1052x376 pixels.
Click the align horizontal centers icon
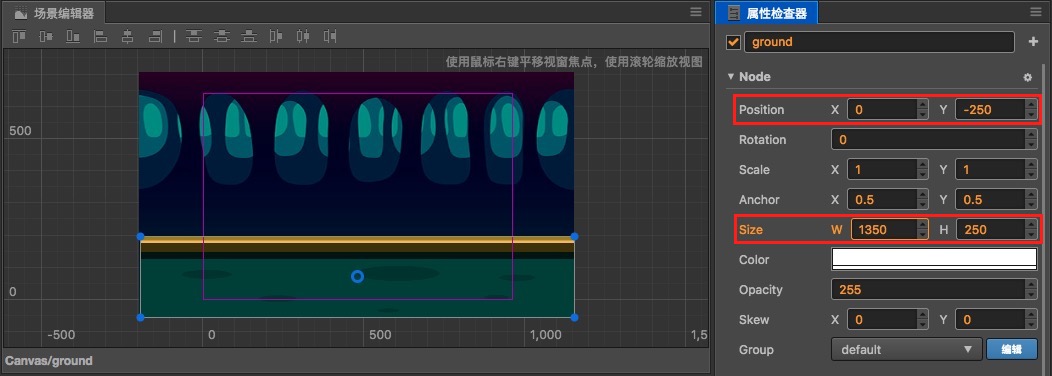[127, 36]
